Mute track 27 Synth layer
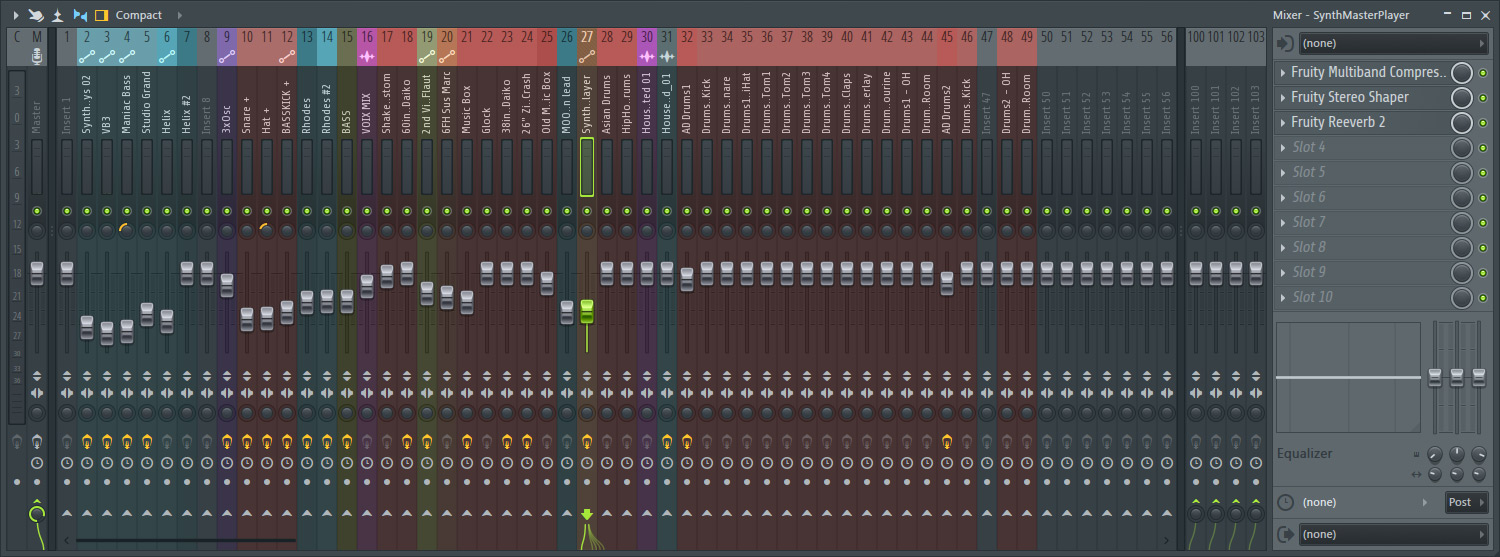 tap(587, 211)
